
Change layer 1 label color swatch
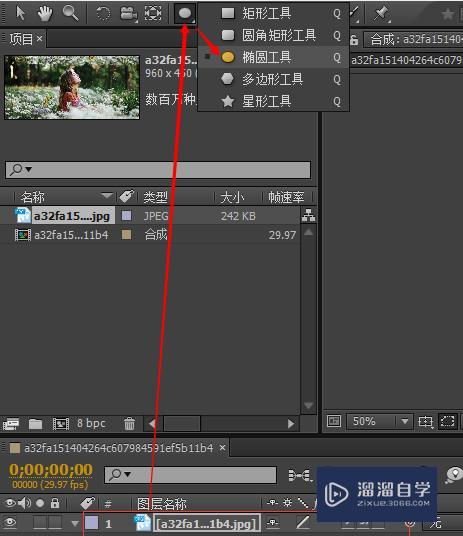[x=92, y=523]
